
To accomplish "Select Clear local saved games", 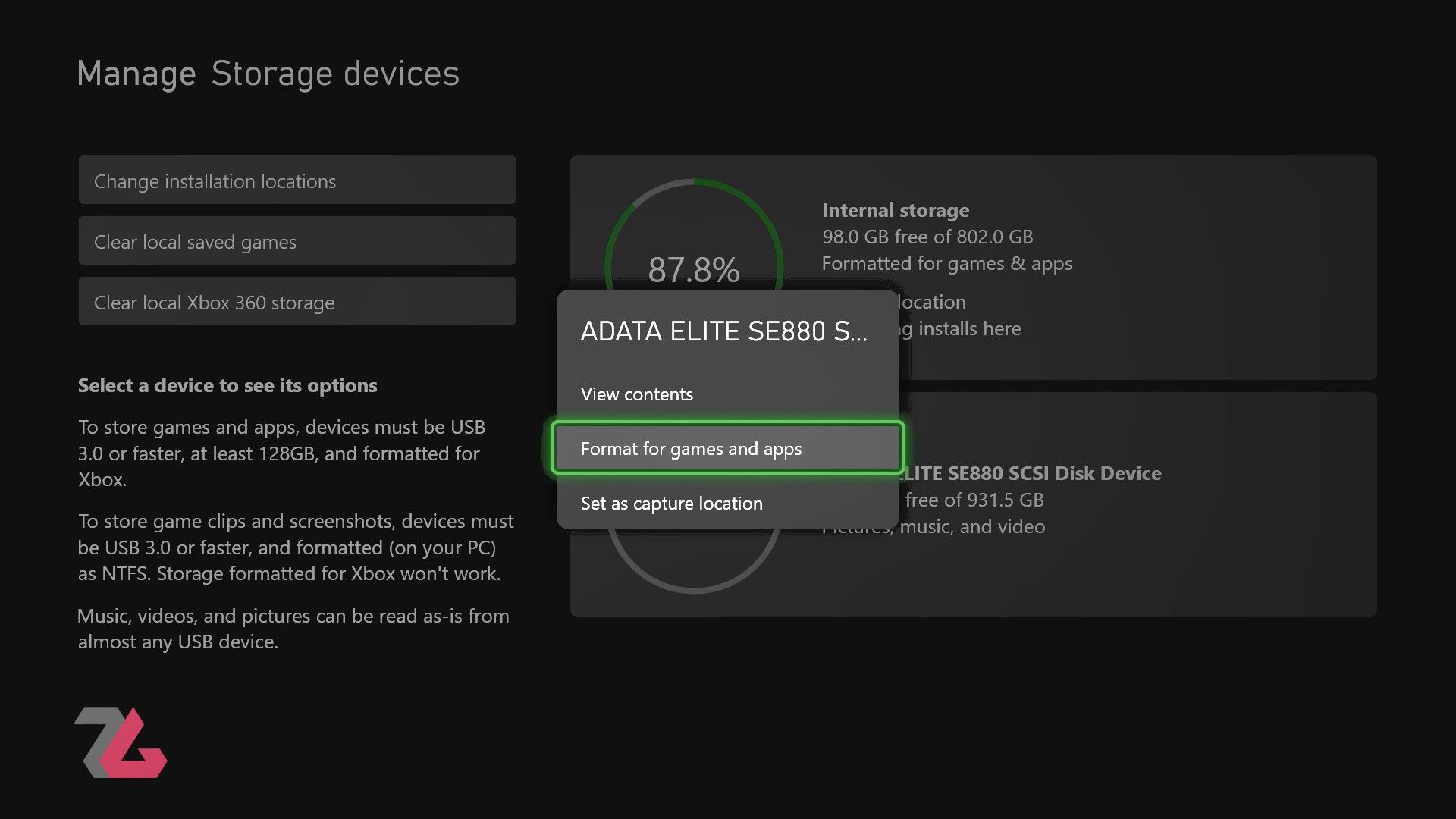I will [297, 241].
